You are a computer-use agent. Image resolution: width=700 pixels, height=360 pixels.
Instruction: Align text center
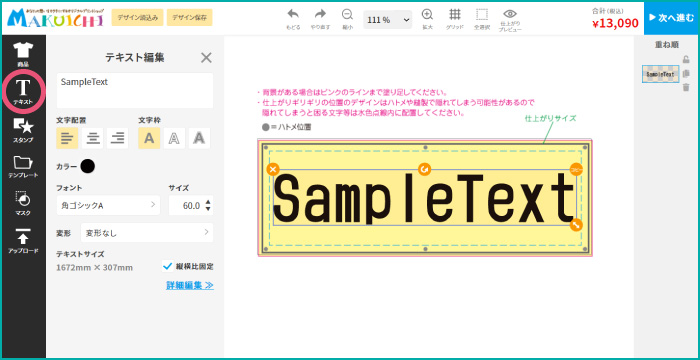[x=92, y=138]
